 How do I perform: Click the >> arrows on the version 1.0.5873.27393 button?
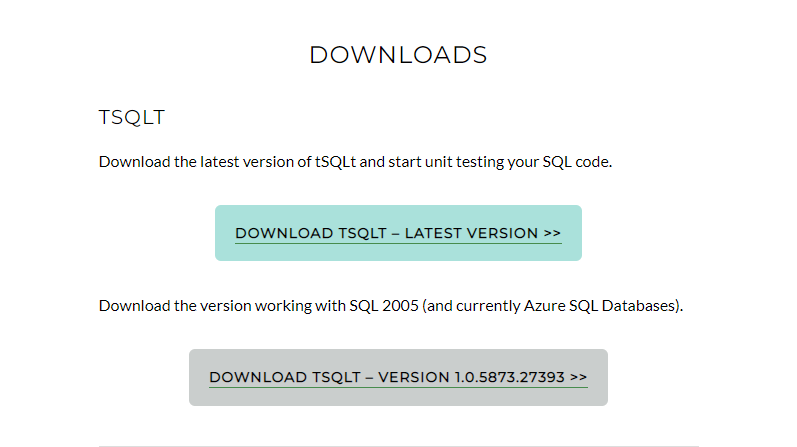pyautogui.click(x=578, y=377)
